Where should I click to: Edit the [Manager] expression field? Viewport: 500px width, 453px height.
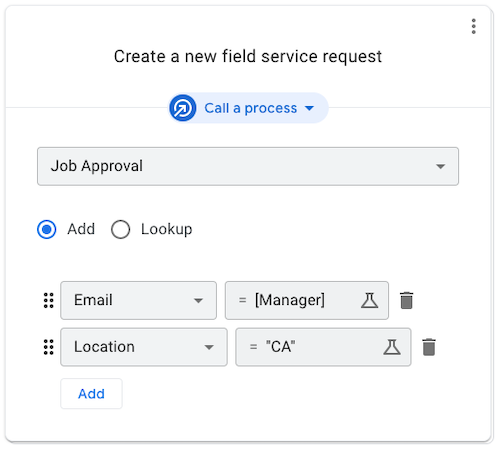click(x=307, y=300)
